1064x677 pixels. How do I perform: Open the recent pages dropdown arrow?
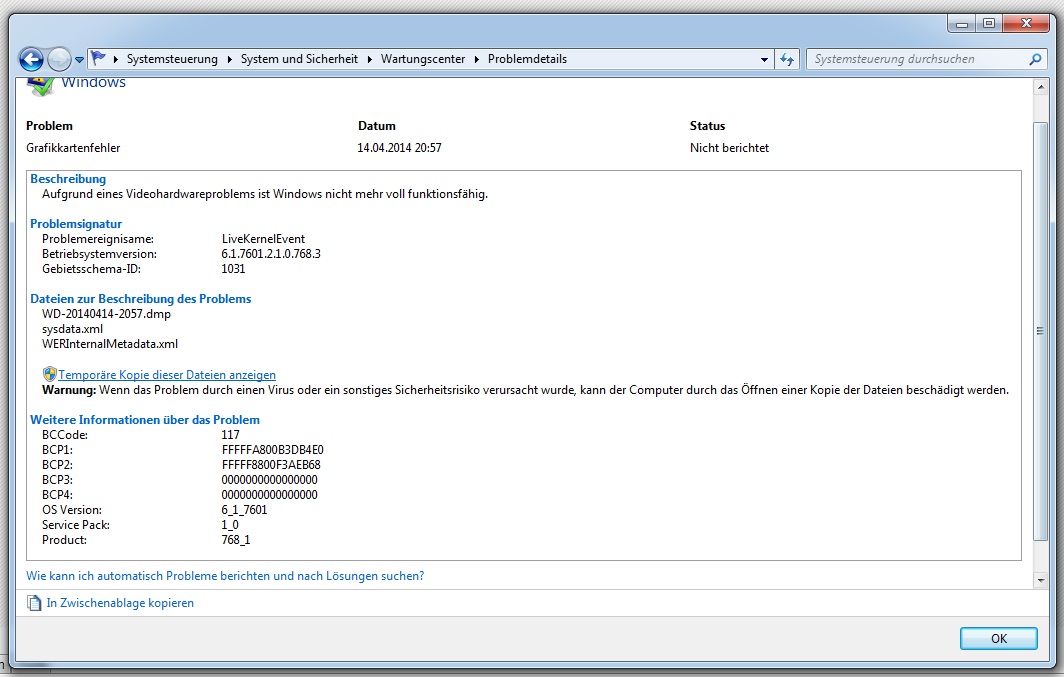pyautogui.click(x=79, y=60)
